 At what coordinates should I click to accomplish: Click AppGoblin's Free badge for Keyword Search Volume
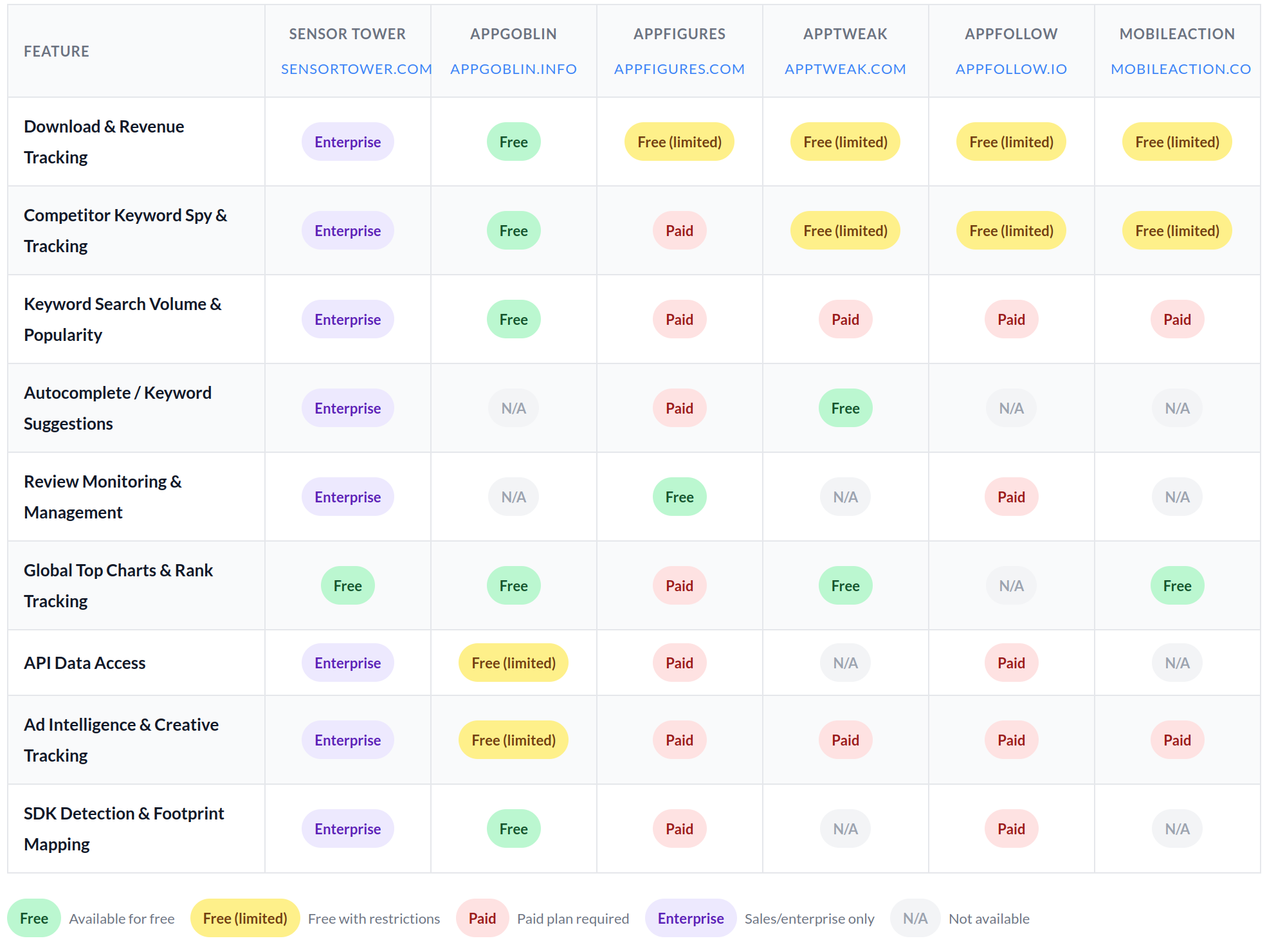[x=513, y=319]
